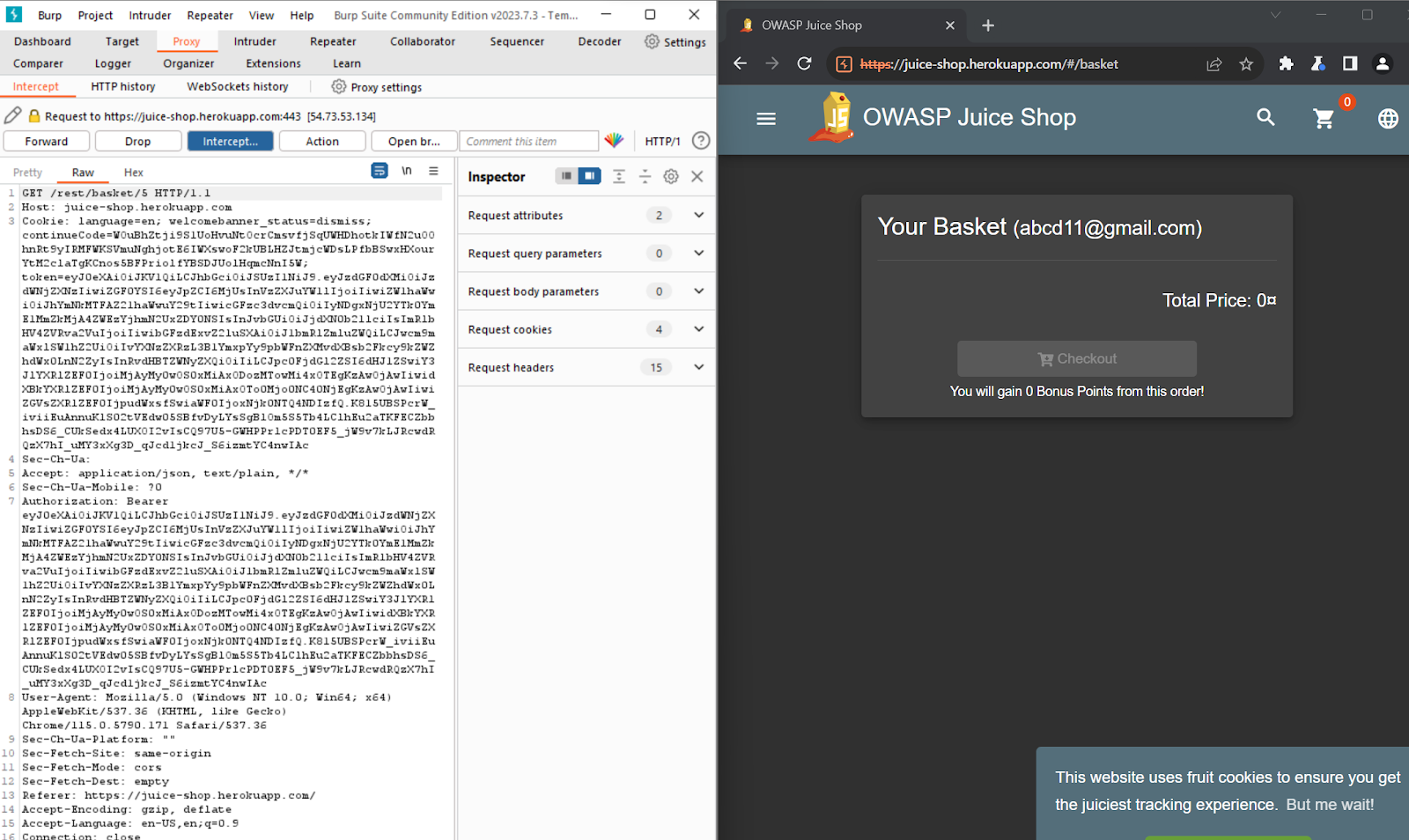Toggle Intercept is on button

[x=231, y=141]
